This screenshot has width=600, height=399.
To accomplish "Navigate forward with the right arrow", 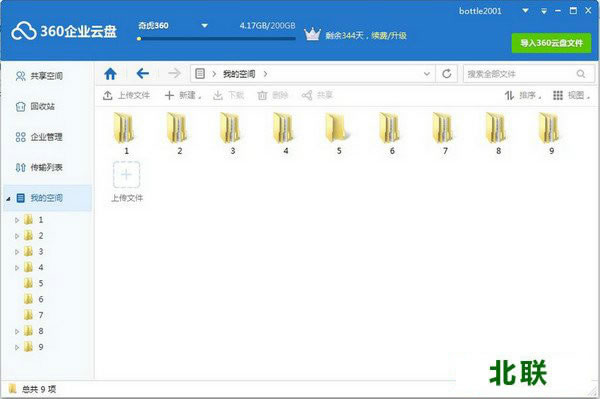I will coord(174,73).
